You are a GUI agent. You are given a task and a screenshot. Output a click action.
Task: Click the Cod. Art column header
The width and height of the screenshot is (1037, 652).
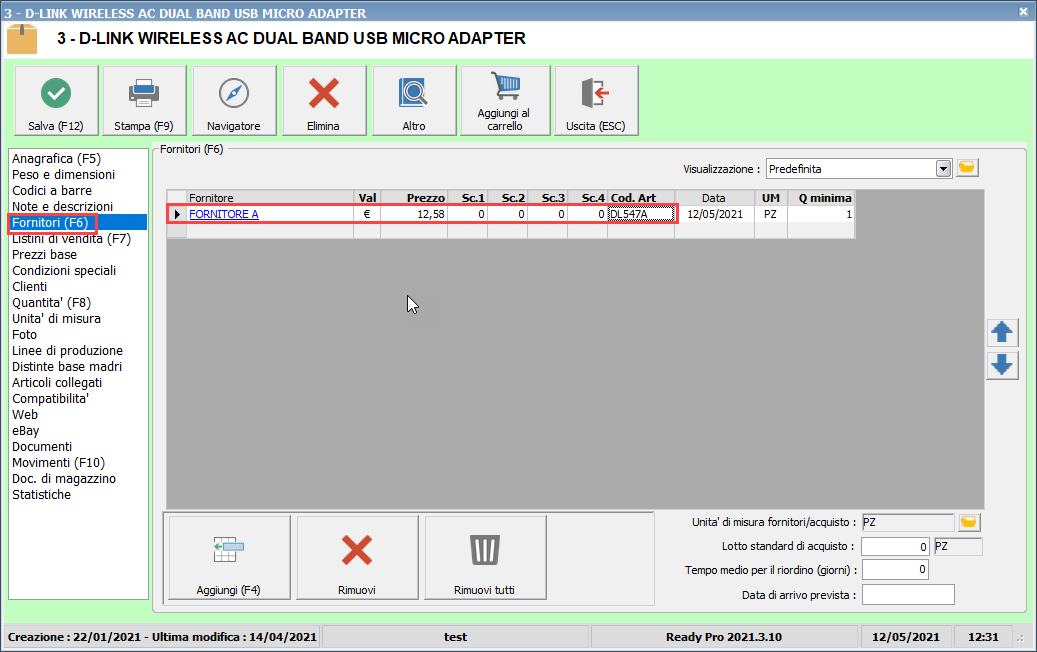click(642, 198)
